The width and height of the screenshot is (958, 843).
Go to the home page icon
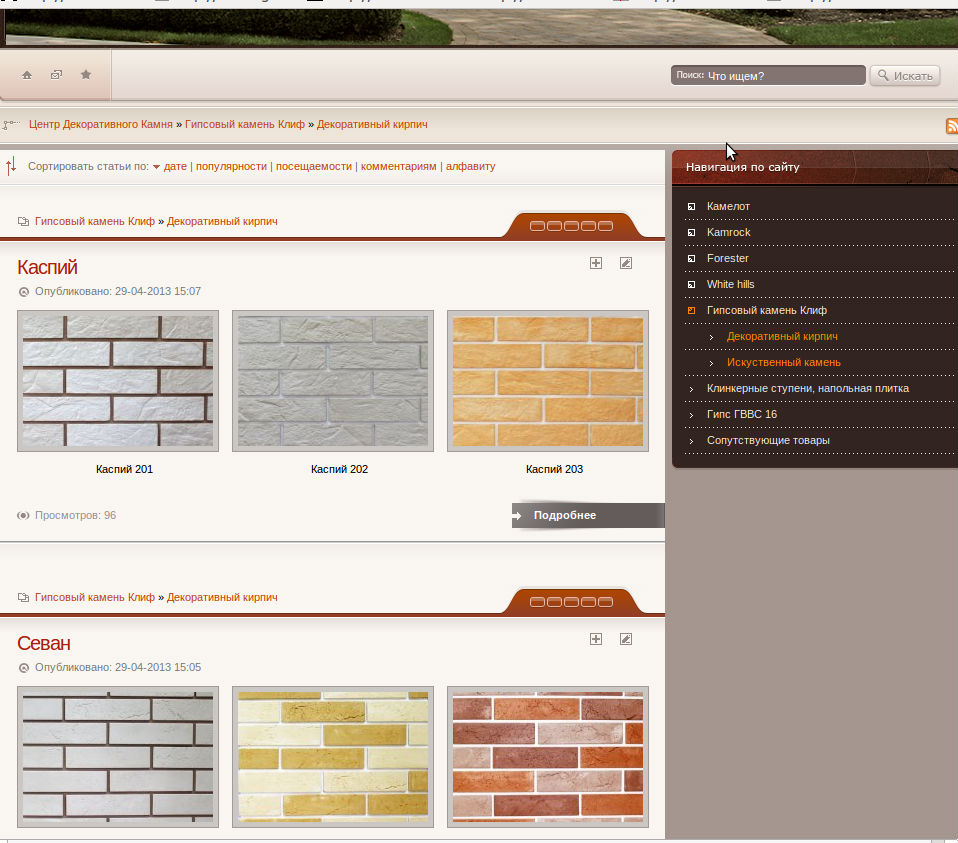click(x=27, y=75)
